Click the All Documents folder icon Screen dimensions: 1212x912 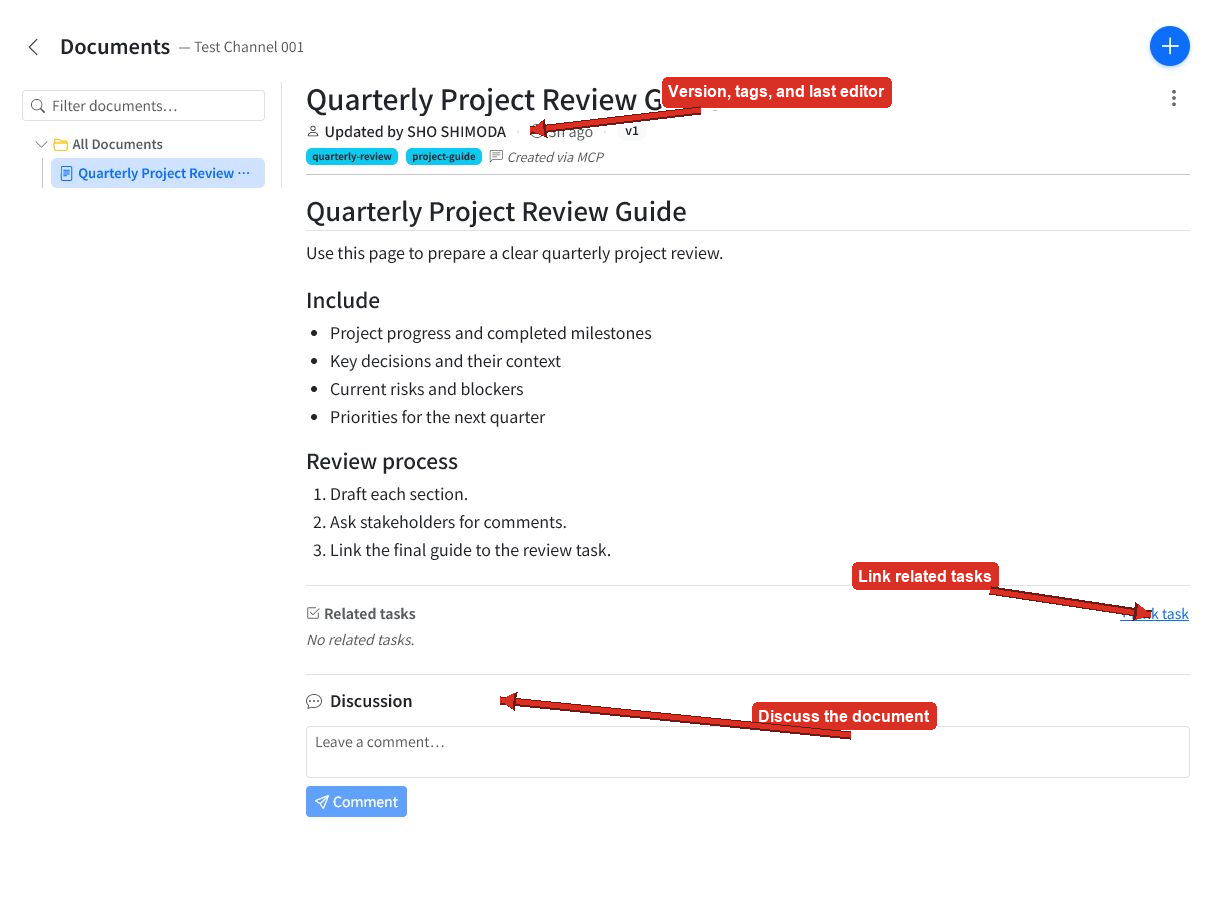point(60,144)
